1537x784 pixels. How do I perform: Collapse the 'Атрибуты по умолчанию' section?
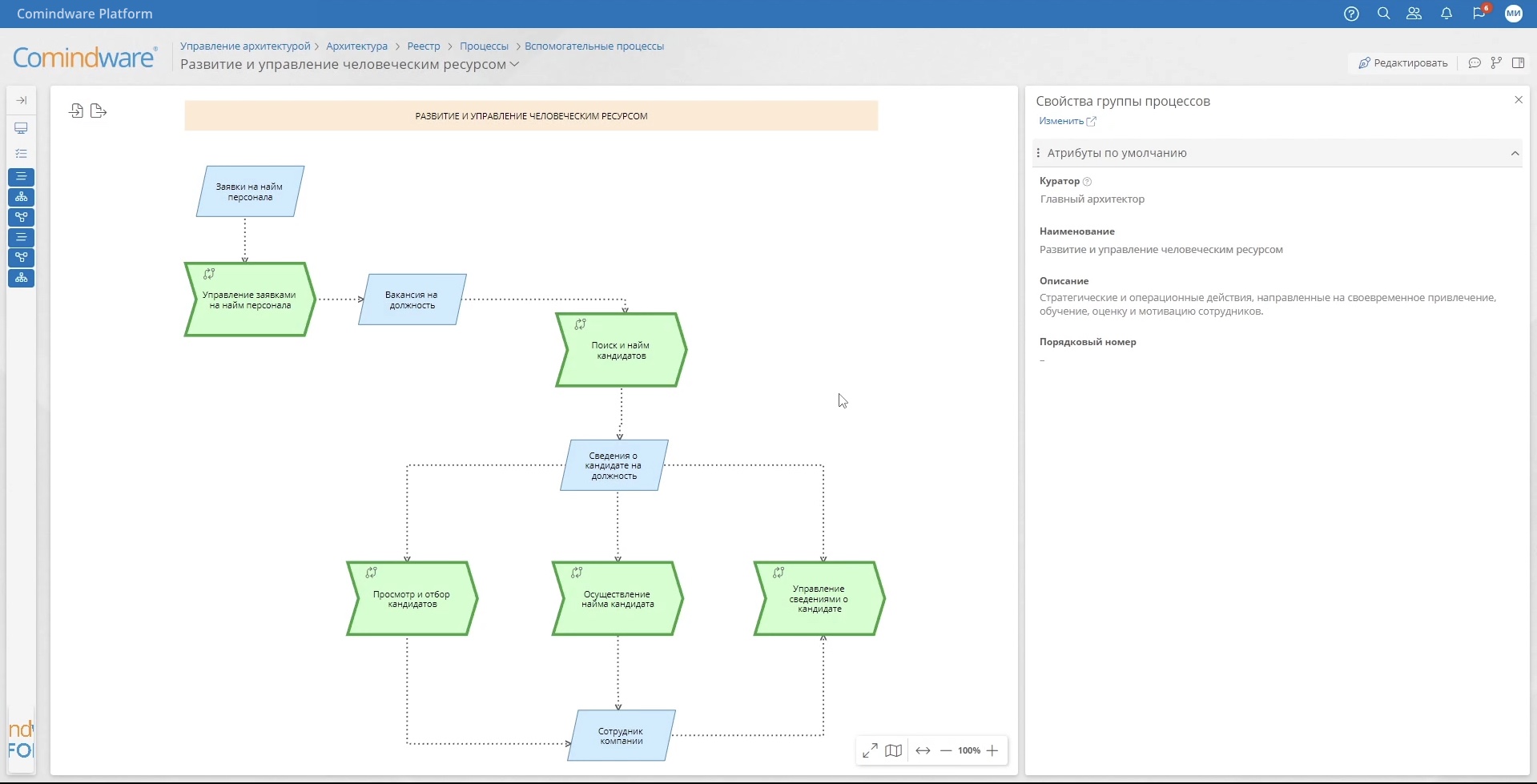pyautogui.click(x=1515, y=153)
